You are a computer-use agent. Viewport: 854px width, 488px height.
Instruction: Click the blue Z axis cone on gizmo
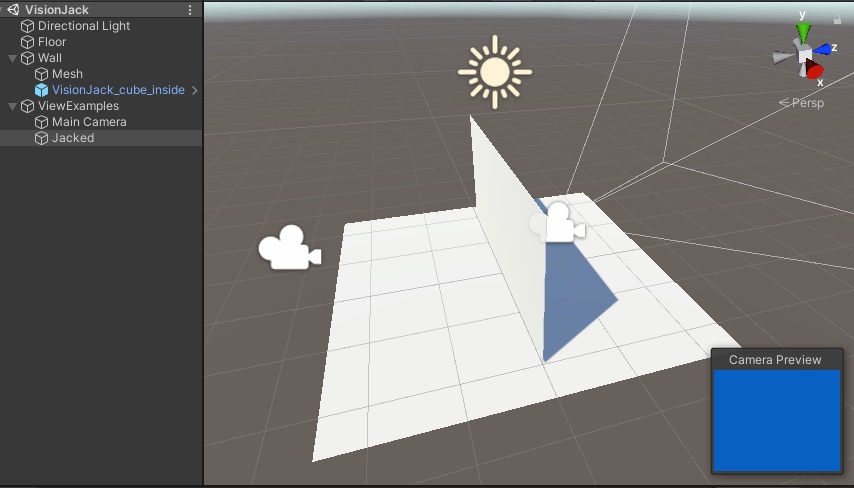click(x=822, y=50)
